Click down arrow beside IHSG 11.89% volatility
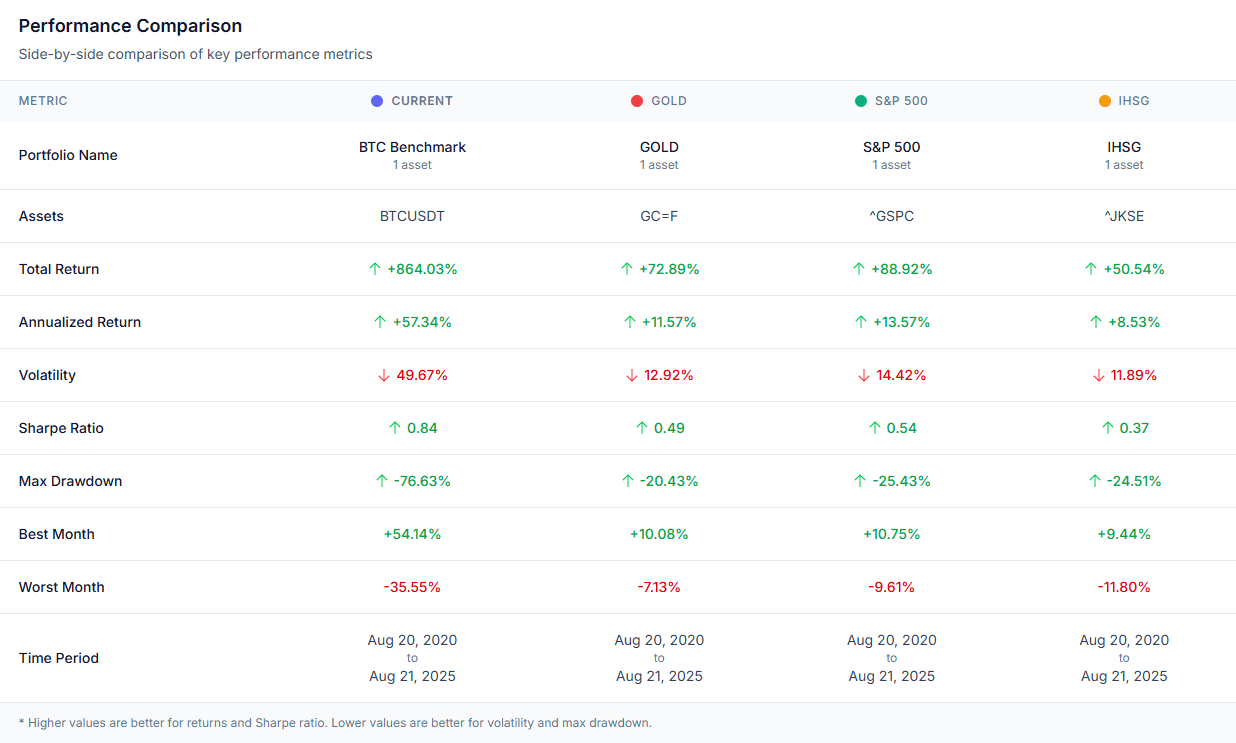1236x743 pixels. point(1099,375)
